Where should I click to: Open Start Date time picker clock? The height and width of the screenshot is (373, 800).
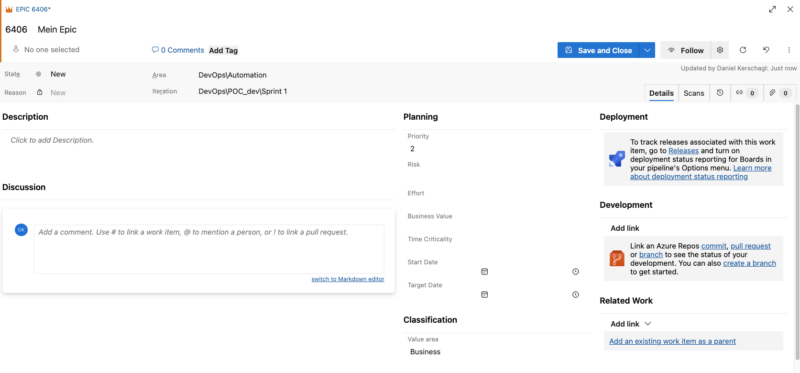click(576, 272)
